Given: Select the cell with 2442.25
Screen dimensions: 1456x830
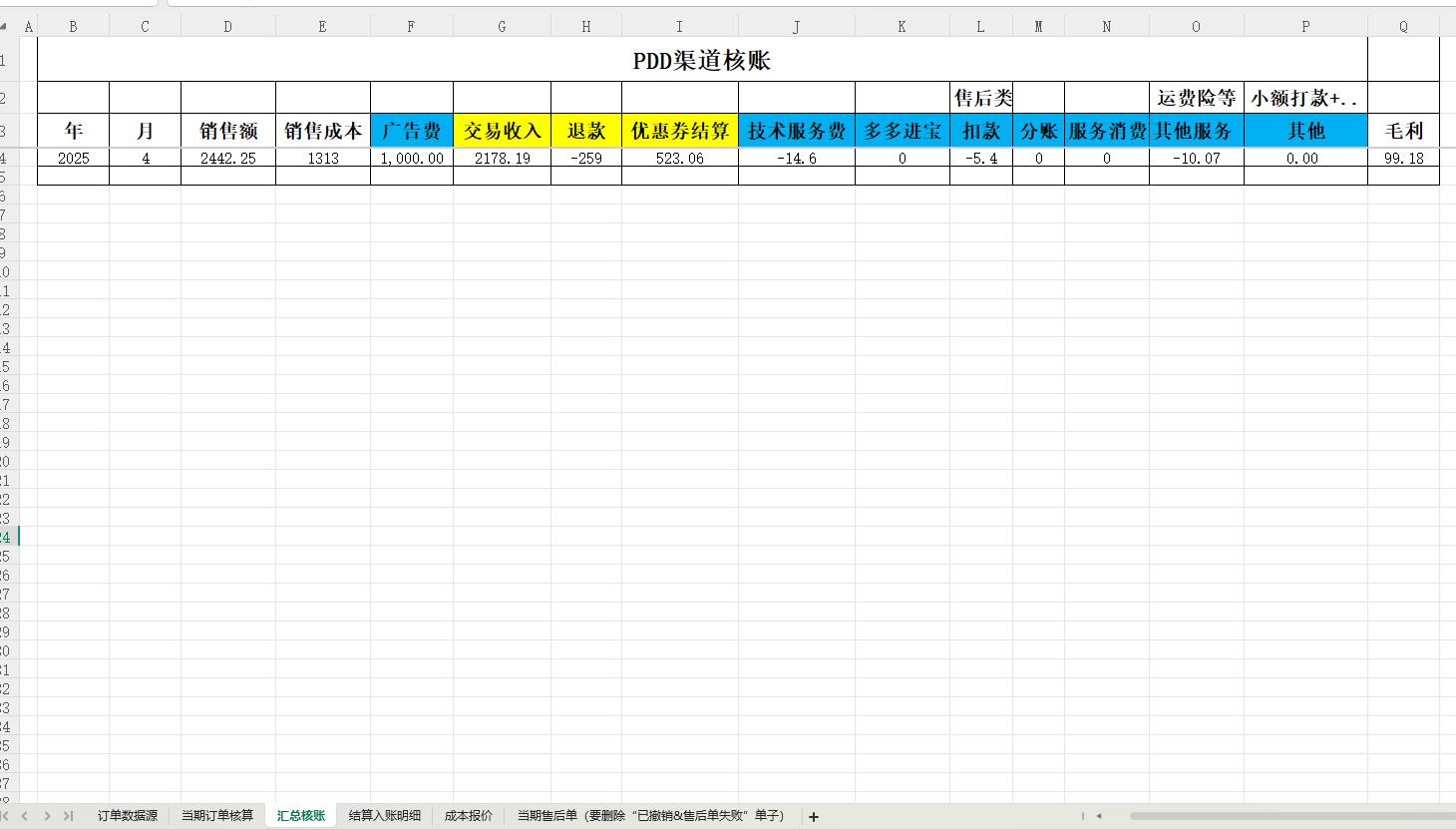Looking at the screenshot, I should pos(228,158).
